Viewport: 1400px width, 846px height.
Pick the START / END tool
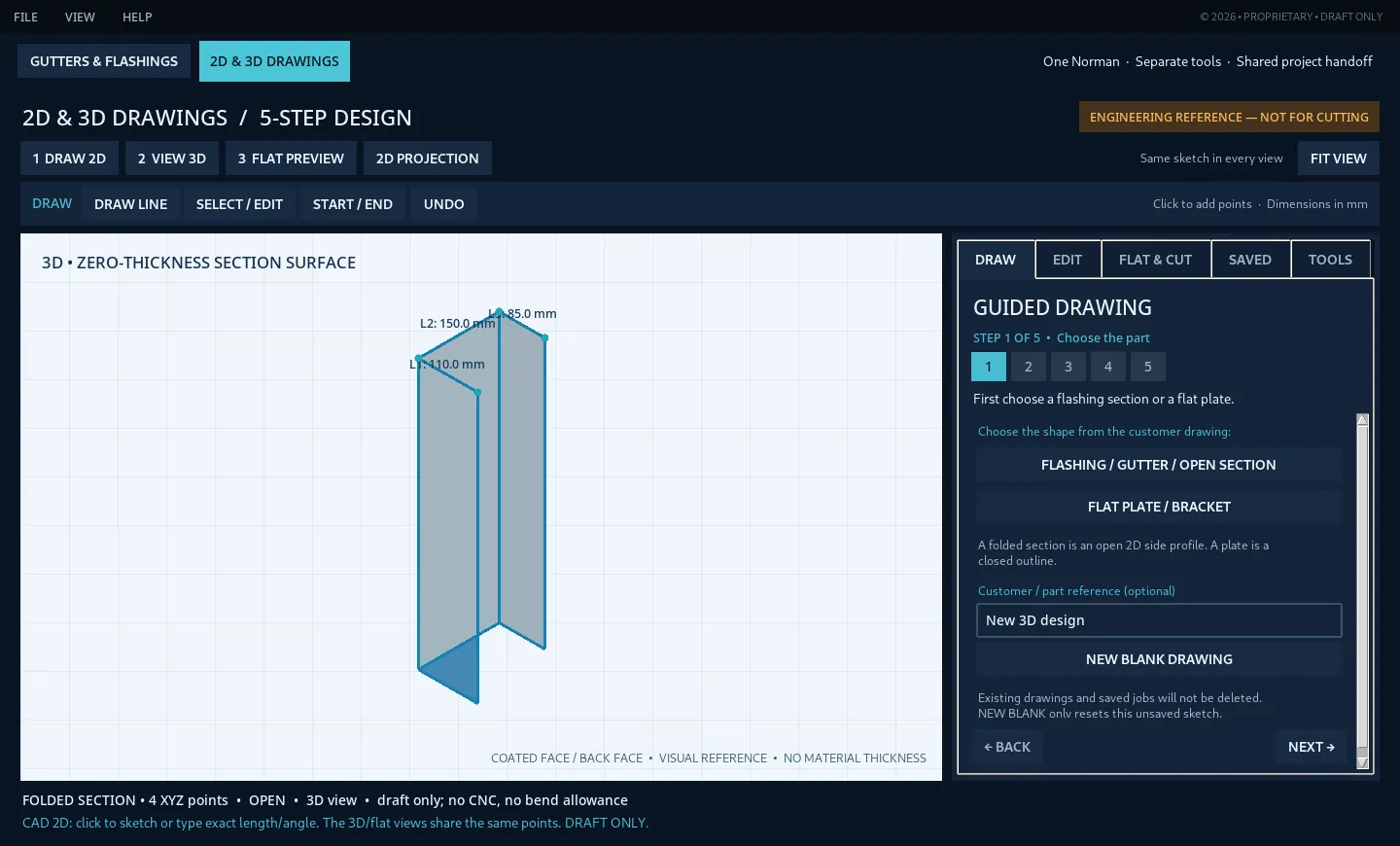point(353,204)
